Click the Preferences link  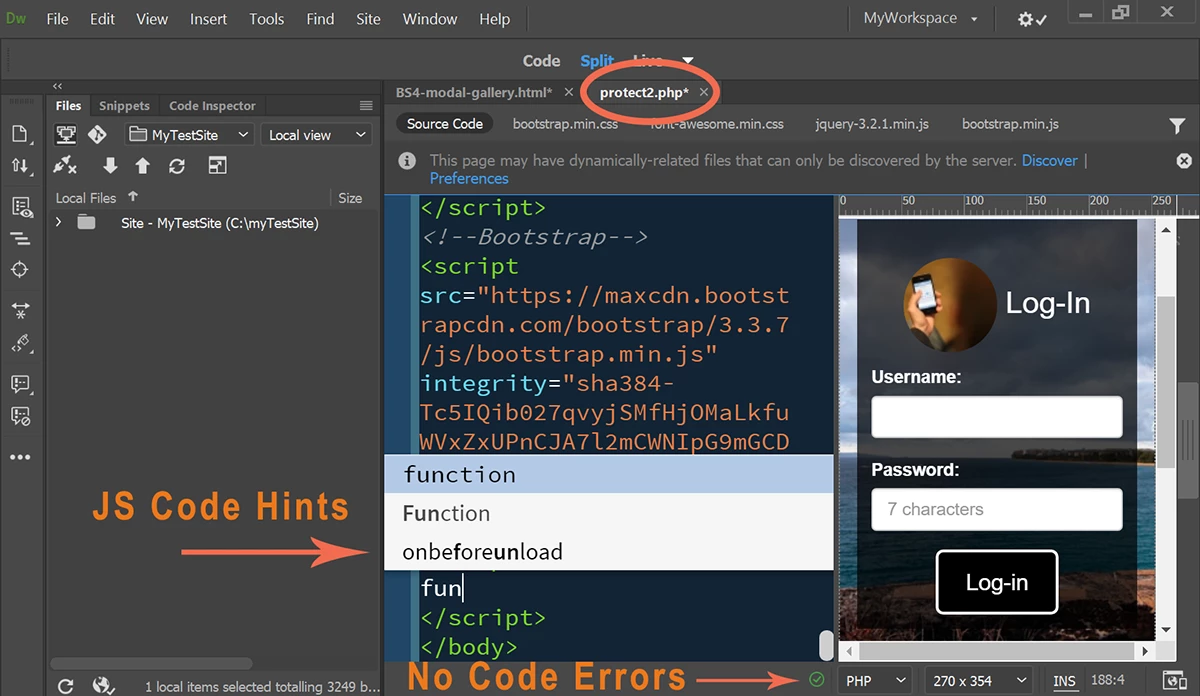tap(469, 178)
